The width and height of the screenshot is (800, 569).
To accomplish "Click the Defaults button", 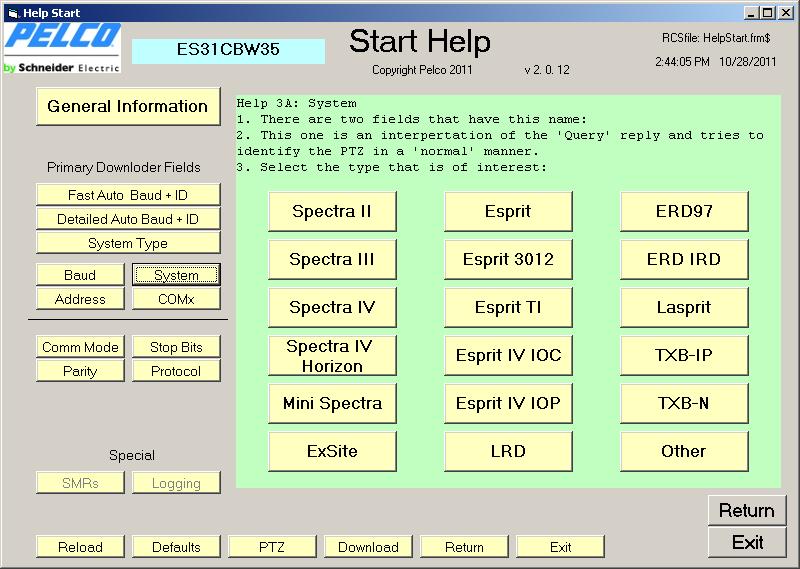I will pos(176,547).
